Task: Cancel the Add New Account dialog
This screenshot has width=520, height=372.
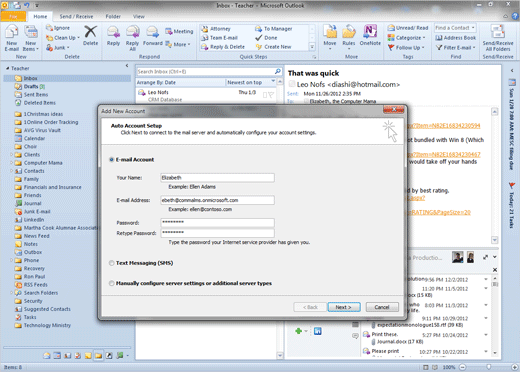Action: click(382, 307)
